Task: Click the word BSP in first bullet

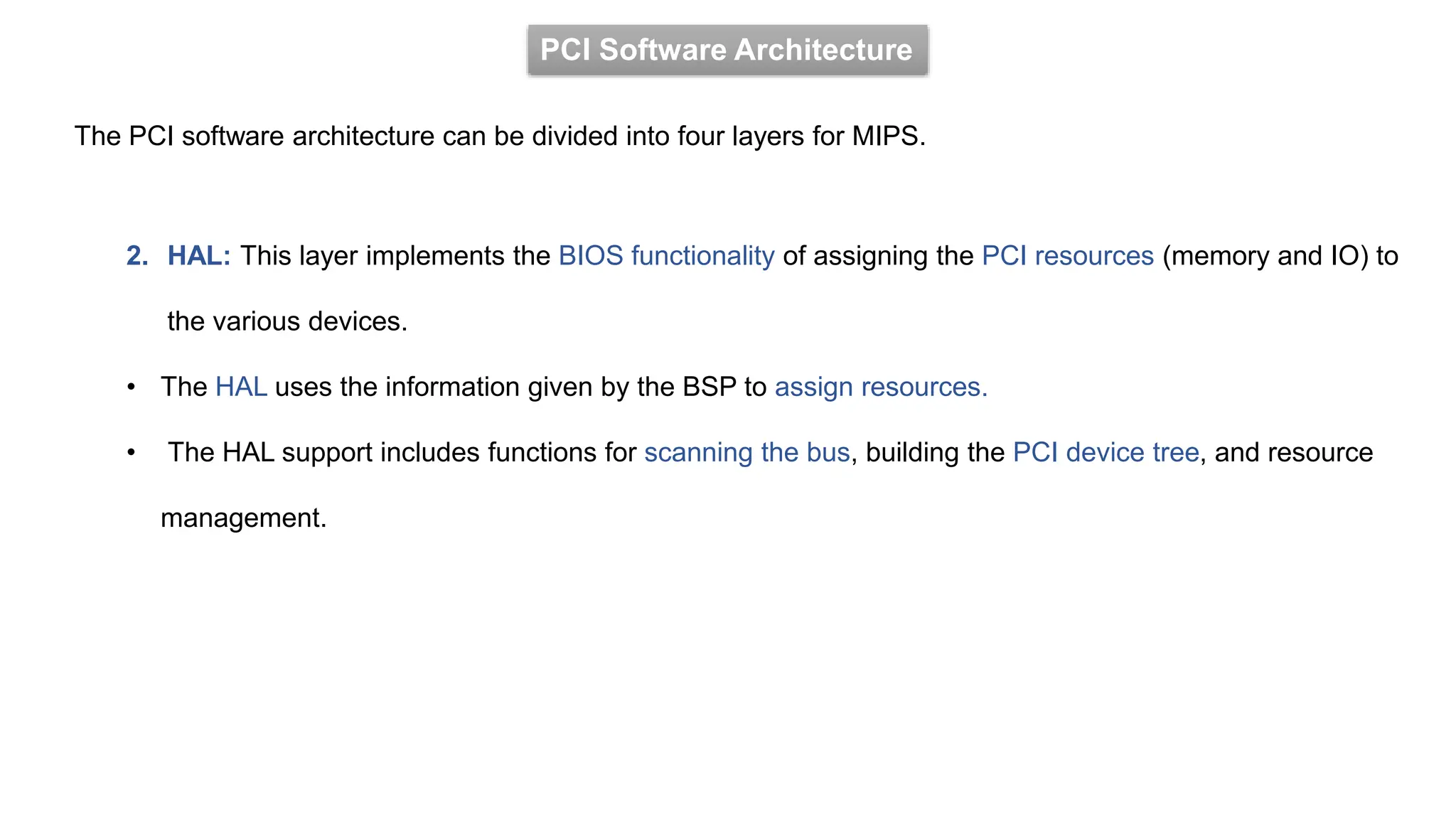Action: tap(709, 387)
